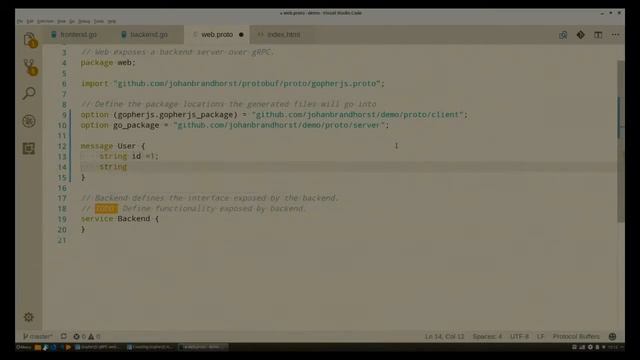Click the highlighted TODO on line 18
This screenshot has height=360, width=640.
(x=106, y=209)
